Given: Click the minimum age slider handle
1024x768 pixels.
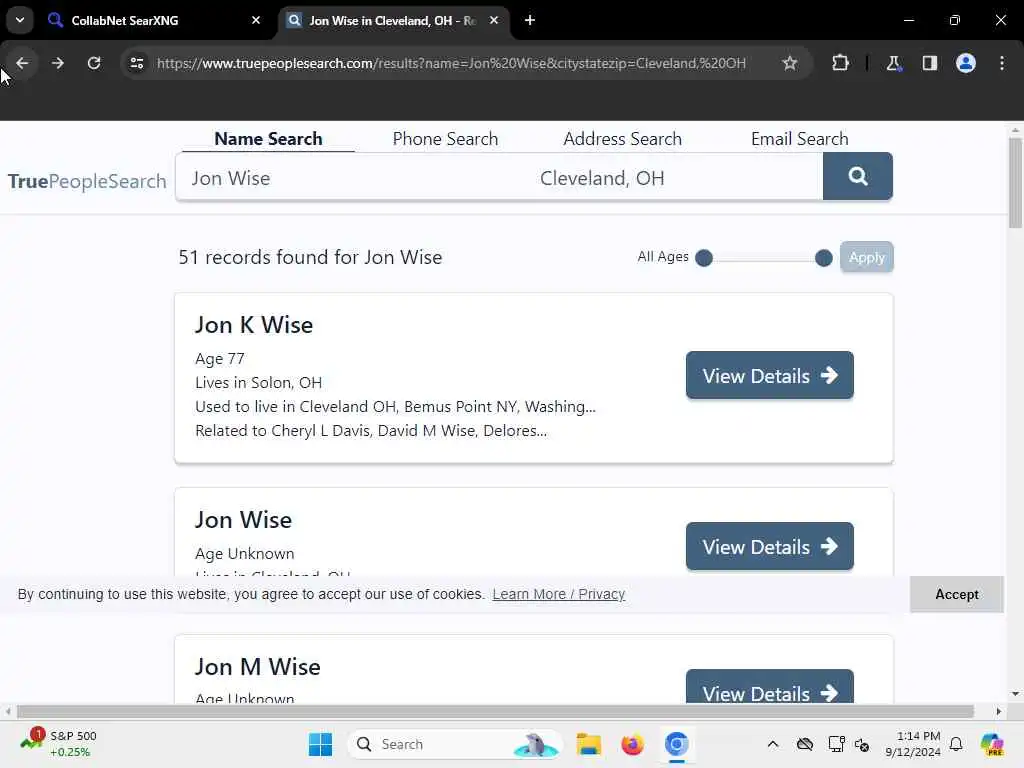Looking at the screenshot, I should pos(704,258).
